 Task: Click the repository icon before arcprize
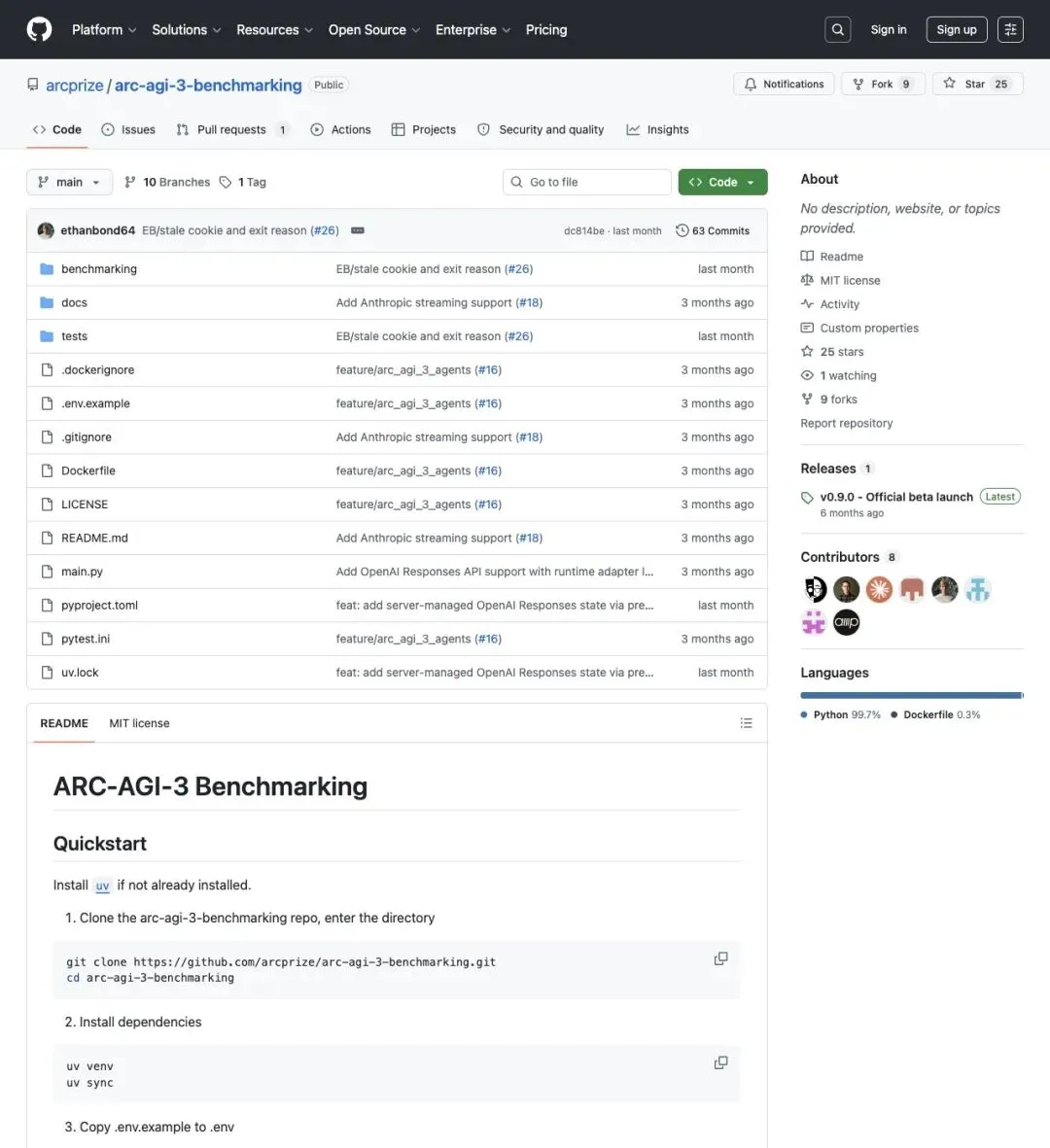coord(33,85)
